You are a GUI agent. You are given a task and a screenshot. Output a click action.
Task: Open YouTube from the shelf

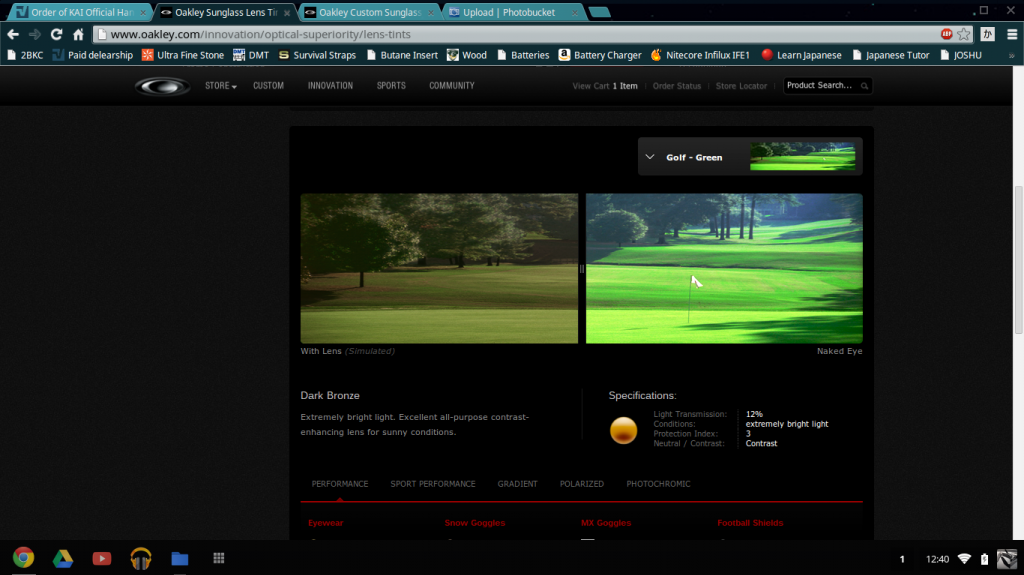click(x=101, y=558)
